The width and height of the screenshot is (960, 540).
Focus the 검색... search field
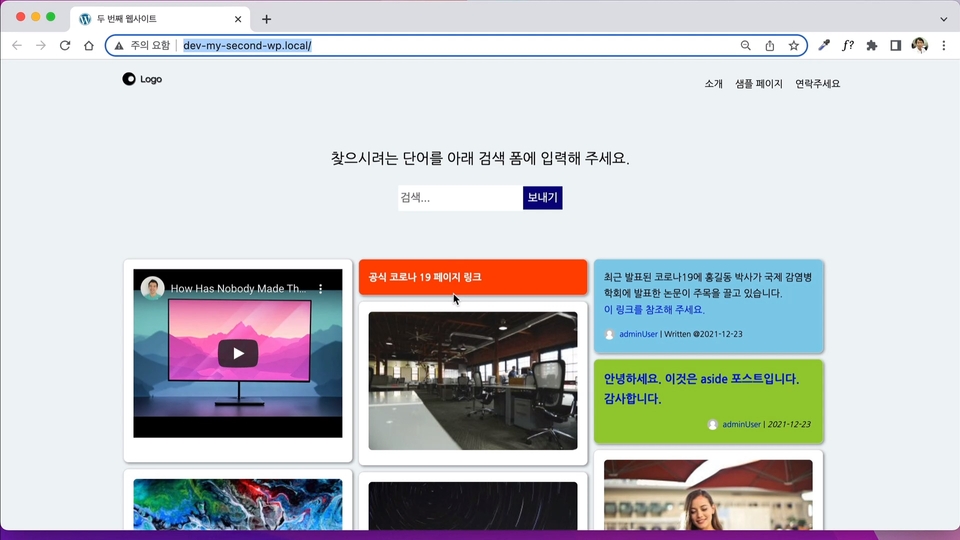point(460,198)
